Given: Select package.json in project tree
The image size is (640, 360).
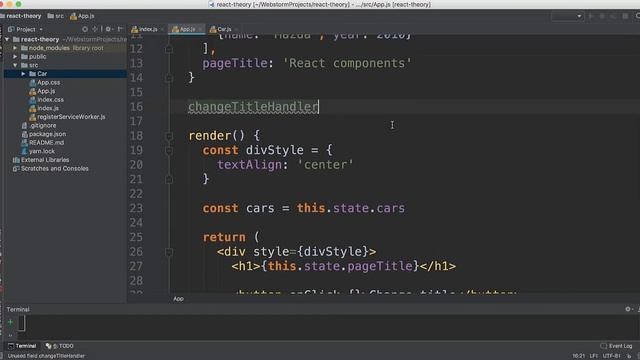Looking at the screenshot, I should tap(47, 134).
